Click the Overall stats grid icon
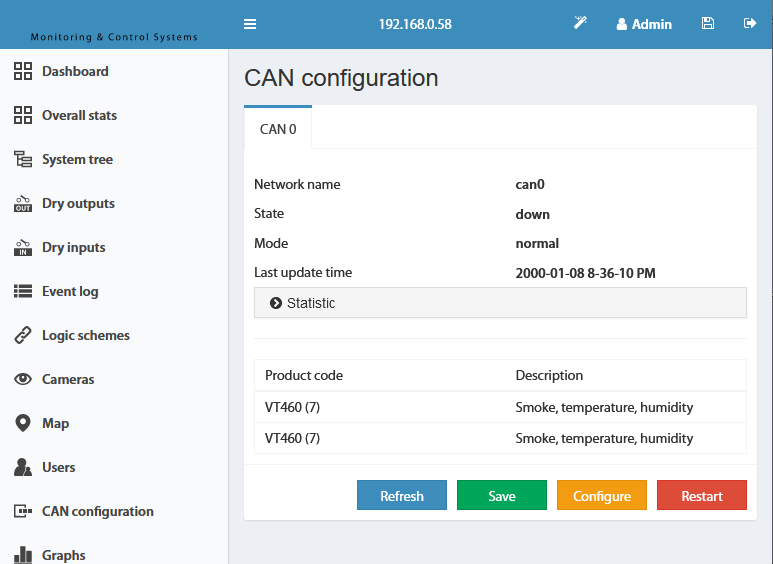 tap(23, 115)
